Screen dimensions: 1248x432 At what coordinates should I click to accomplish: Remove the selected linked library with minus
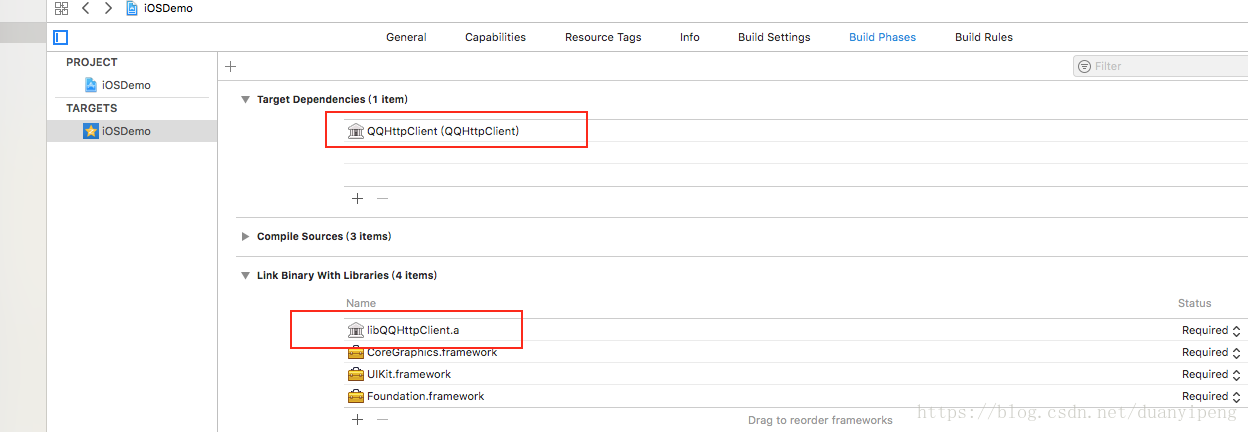click(x=382, y=420)
